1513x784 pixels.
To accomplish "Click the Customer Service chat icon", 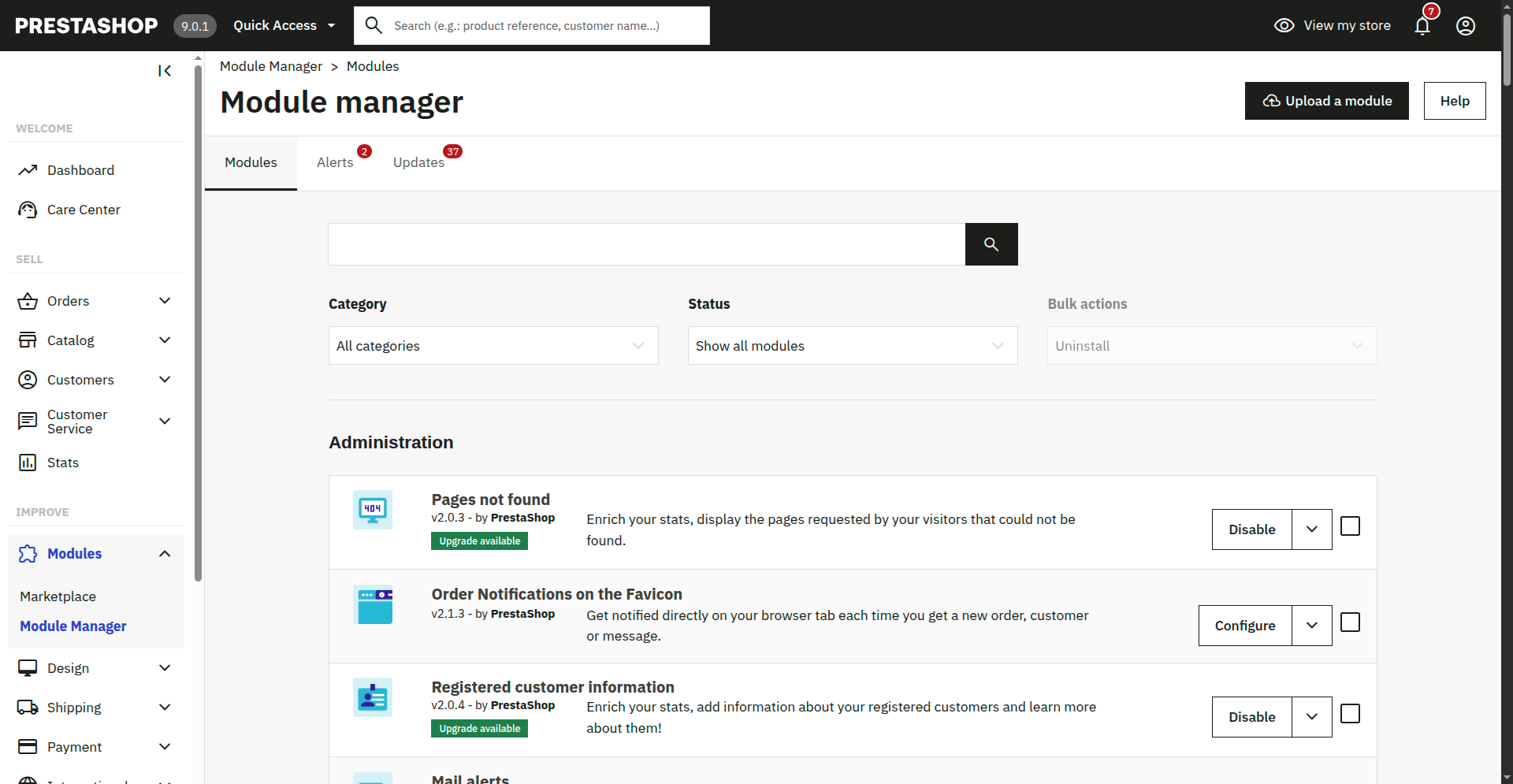I will (28, 421).
